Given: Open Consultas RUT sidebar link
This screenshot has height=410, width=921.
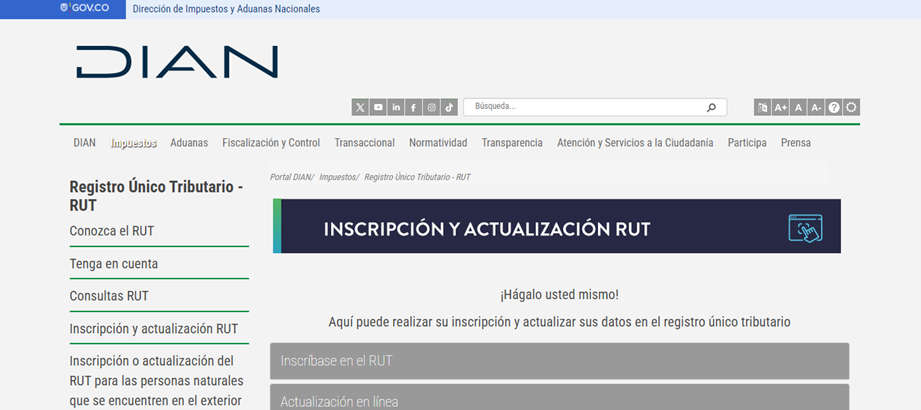Looking at the screenshot, I should click(x=109, y=296).
